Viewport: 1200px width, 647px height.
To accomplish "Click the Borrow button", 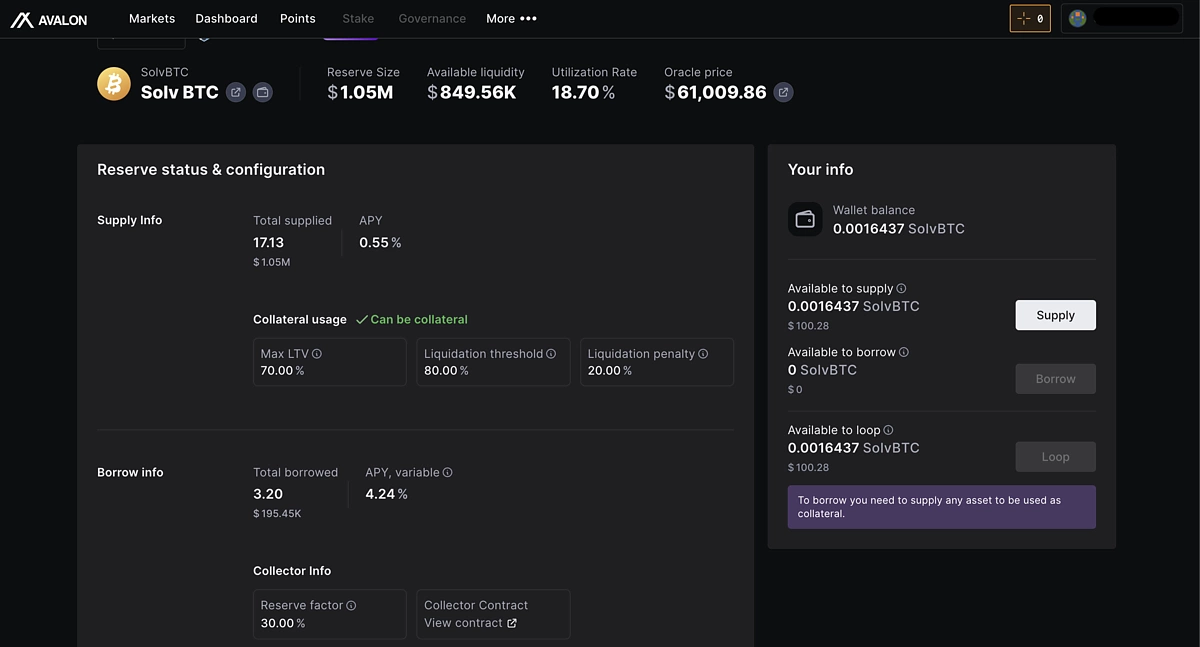I will click(1055, 379).
